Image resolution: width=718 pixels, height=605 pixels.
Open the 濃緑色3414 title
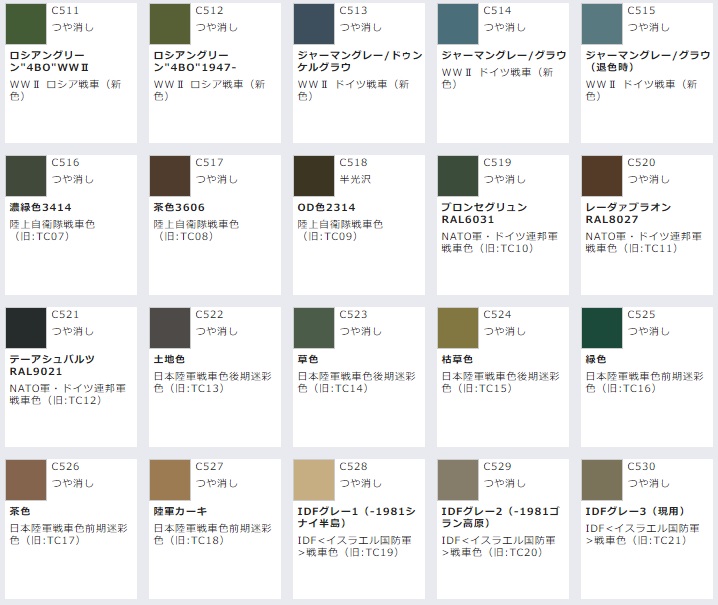click(40, 207)
